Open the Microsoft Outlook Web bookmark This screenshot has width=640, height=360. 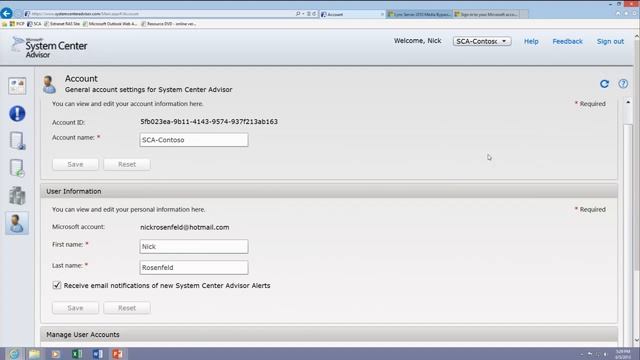110,24
